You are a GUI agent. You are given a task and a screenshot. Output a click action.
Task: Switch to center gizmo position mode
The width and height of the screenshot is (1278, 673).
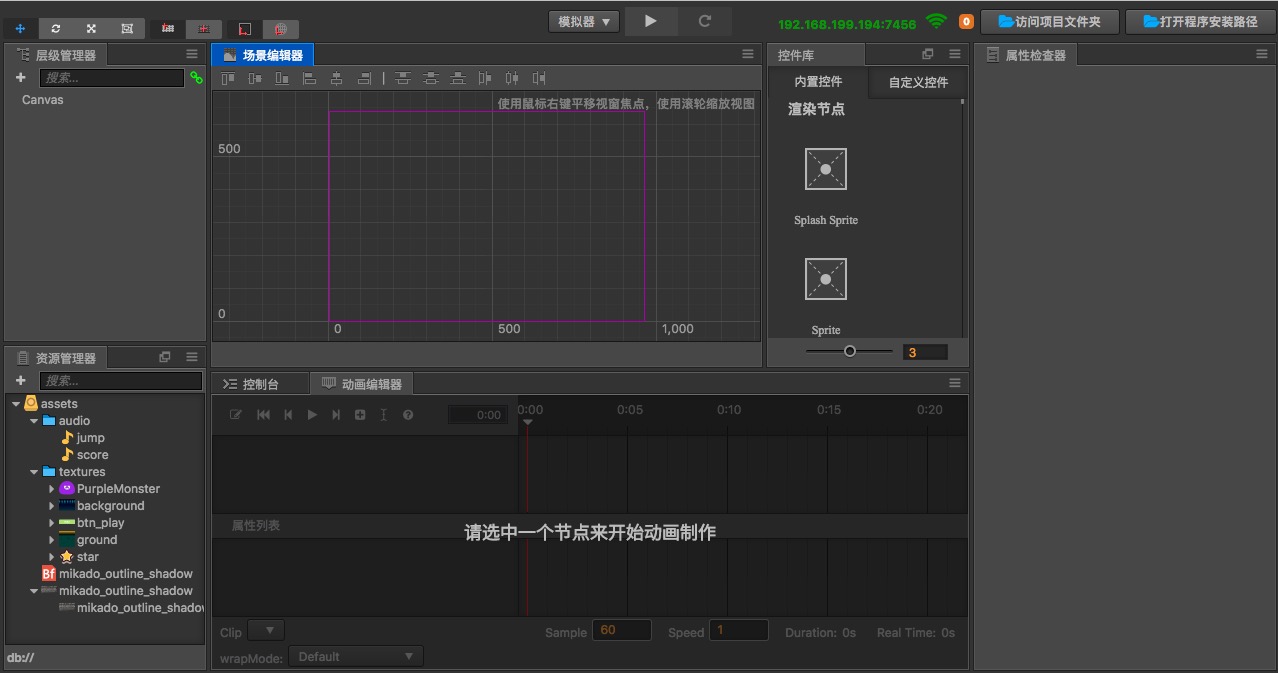click(204, 29)
